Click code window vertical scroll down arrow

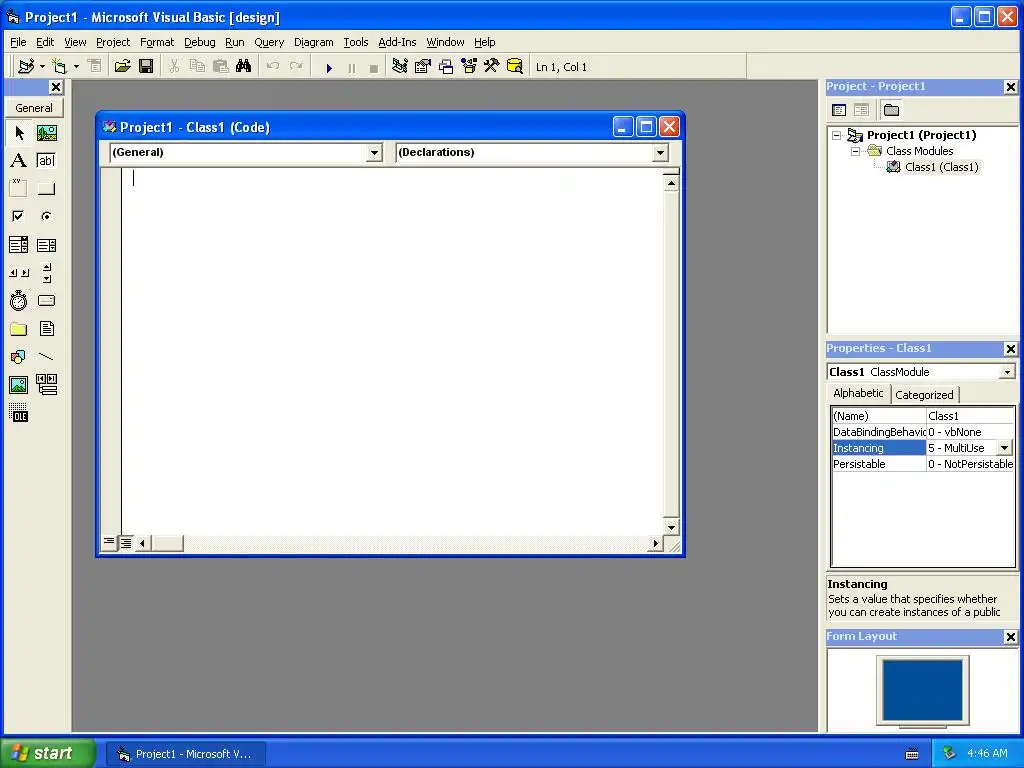671,527
